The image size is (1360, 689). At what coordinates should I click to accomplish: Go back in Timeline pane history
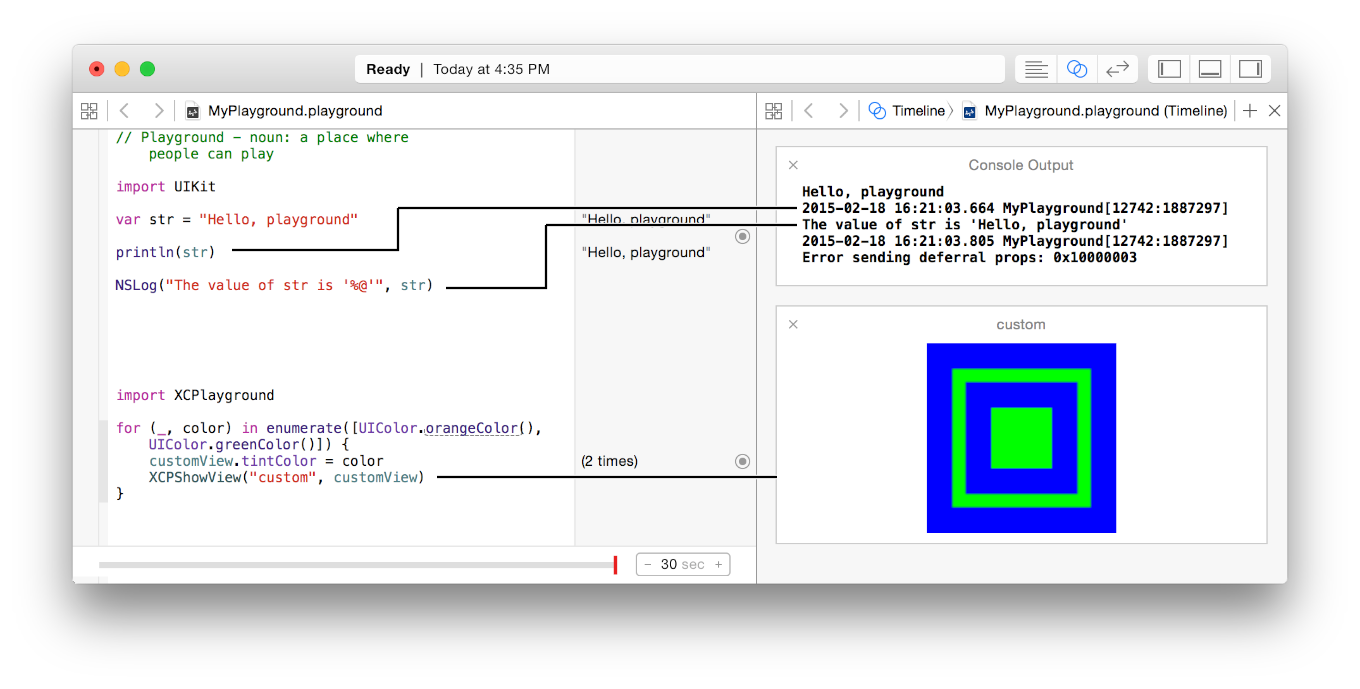809,111
